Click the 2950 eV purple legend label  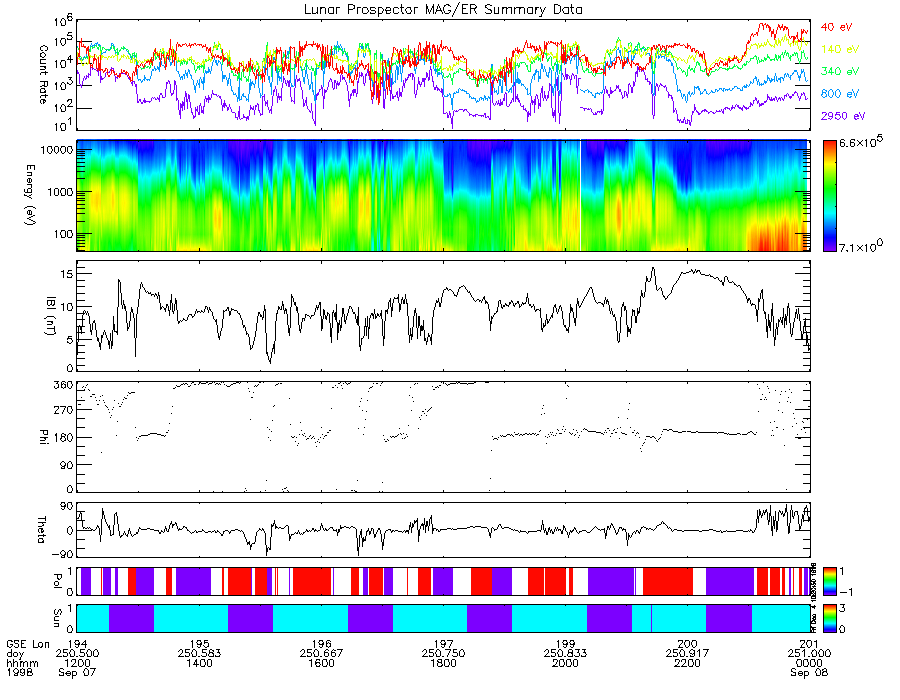point(843,116)
